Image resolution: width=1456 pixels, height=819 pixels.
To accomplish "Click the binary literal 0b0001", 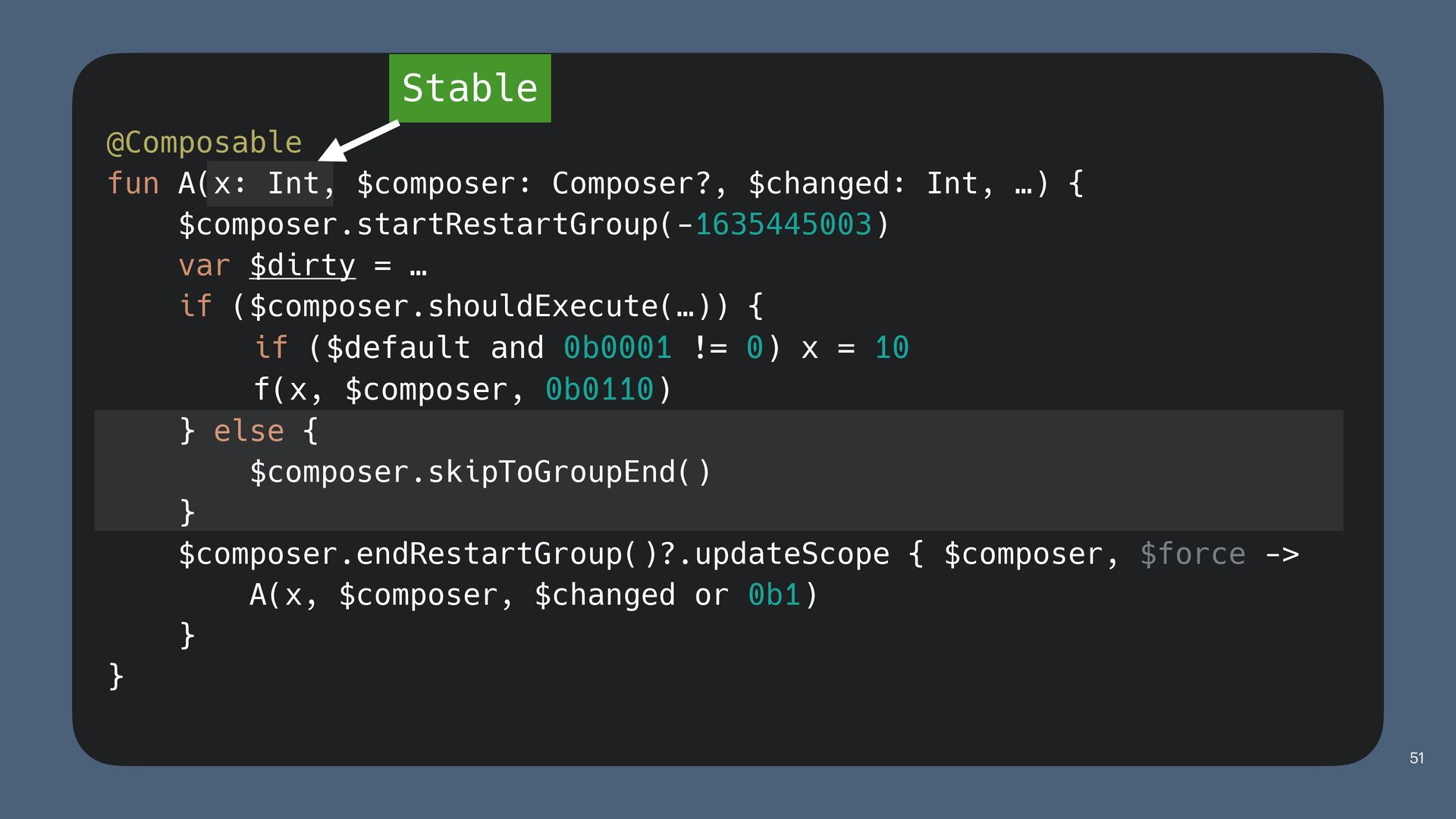I will [x=617, y=348].
